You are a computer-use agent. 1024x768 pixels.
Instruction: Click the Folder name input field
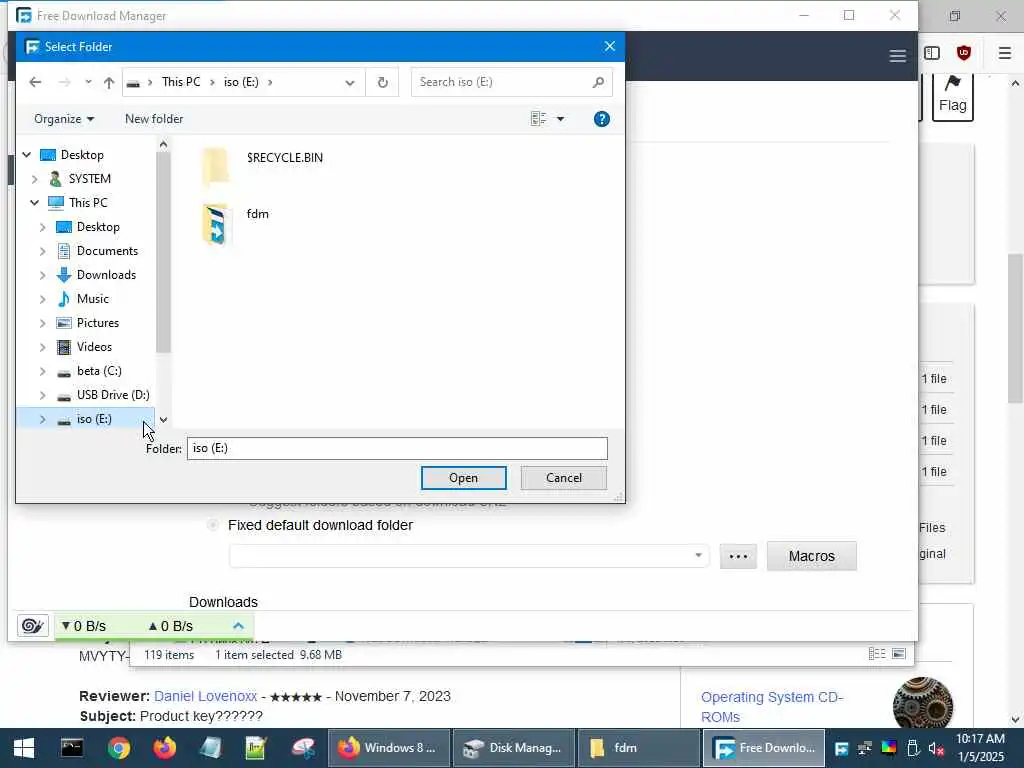pos(397,448)
